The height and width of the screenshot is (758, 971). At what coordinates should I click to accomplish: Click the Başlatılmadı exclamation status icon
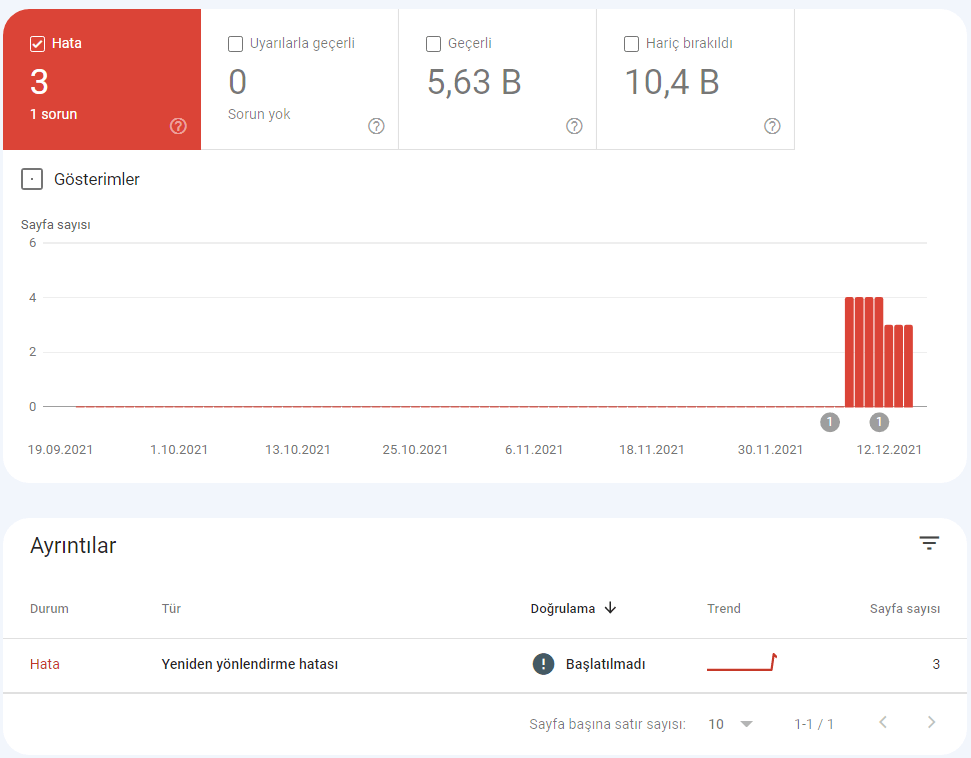click(x=544, y=664)
